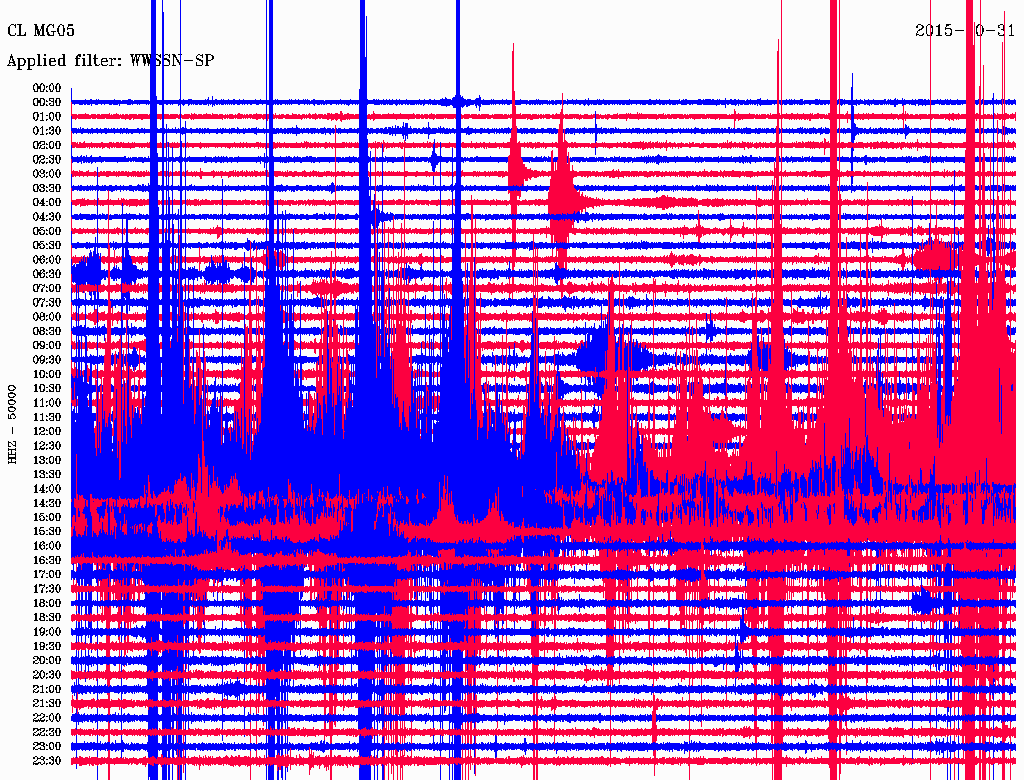Select the 04:30 time label
The image size is (1024, 780).
tap(47, 217)
